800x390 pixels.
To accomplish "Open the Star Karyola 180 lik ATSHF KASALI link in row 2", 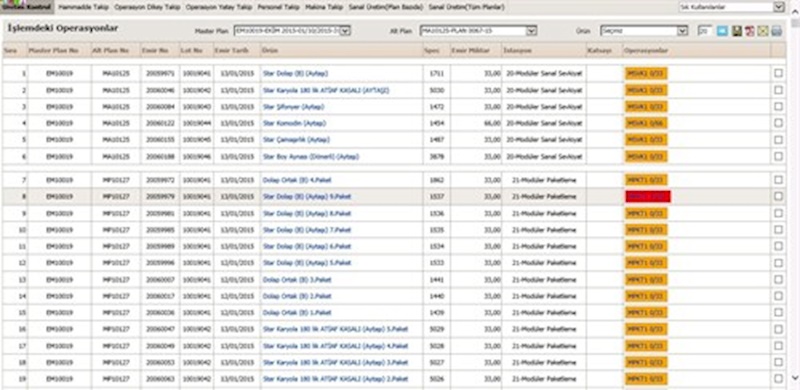I will click(326, 90).
